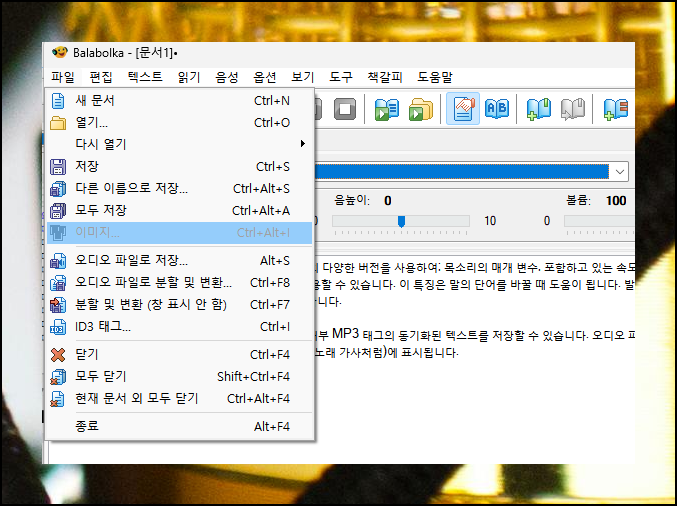Click the folder with play arrow toolbar icon
Viewport: 677px width, 506px height.
click(x=421, y=109)
